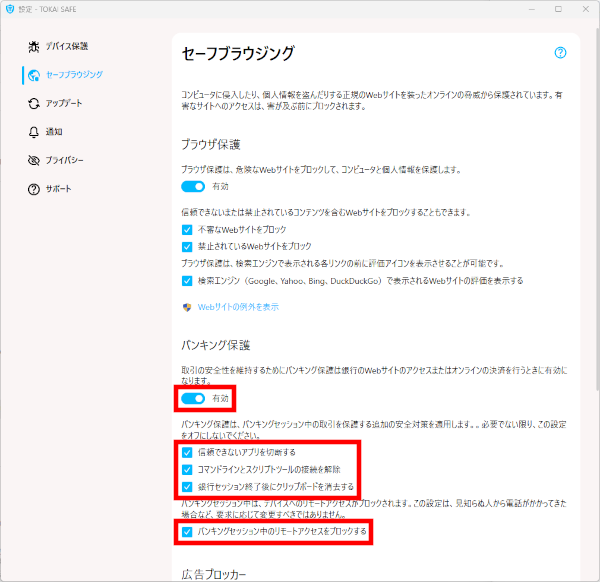This screenshot has width=600, height=582.
Task: Open the サポート page
Action: coord(58,189)
